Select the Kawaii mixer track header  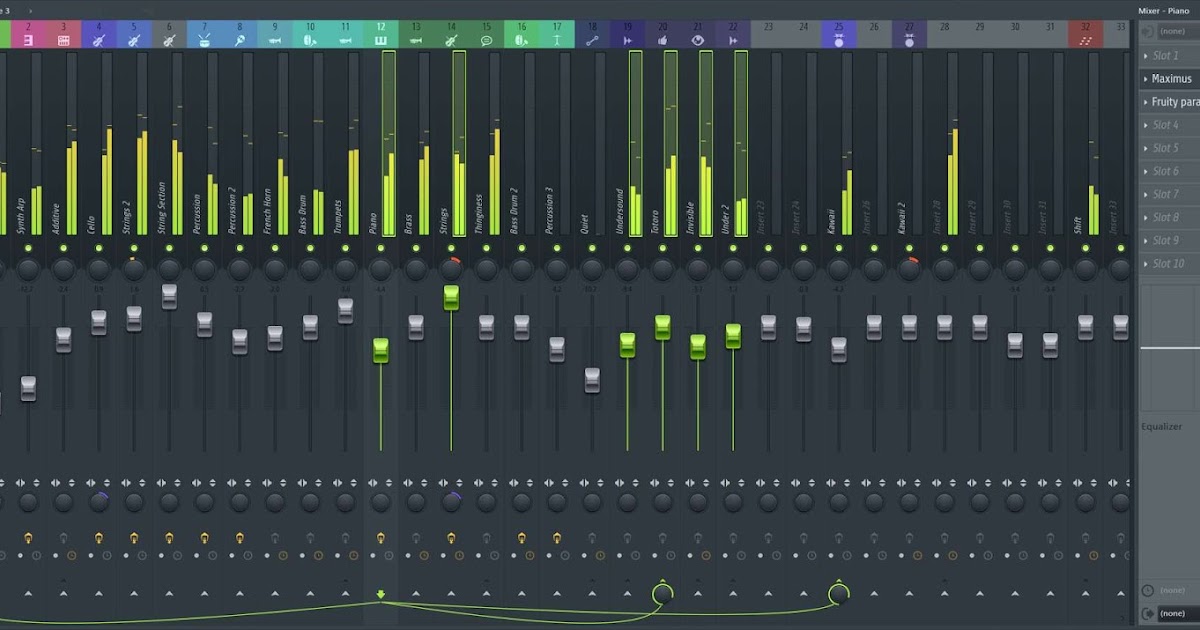tap(837, 32)
